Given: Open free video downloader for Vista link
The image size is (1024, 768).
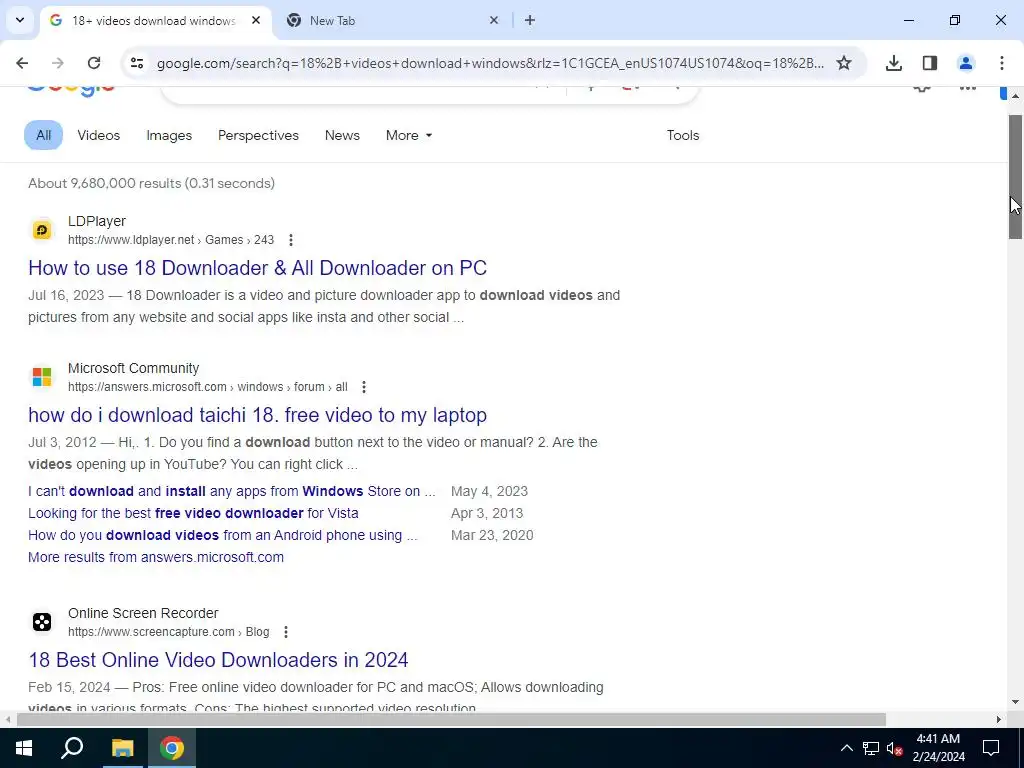Looking at the screenshot, I should pyautogui.click(x=193, y=513).
